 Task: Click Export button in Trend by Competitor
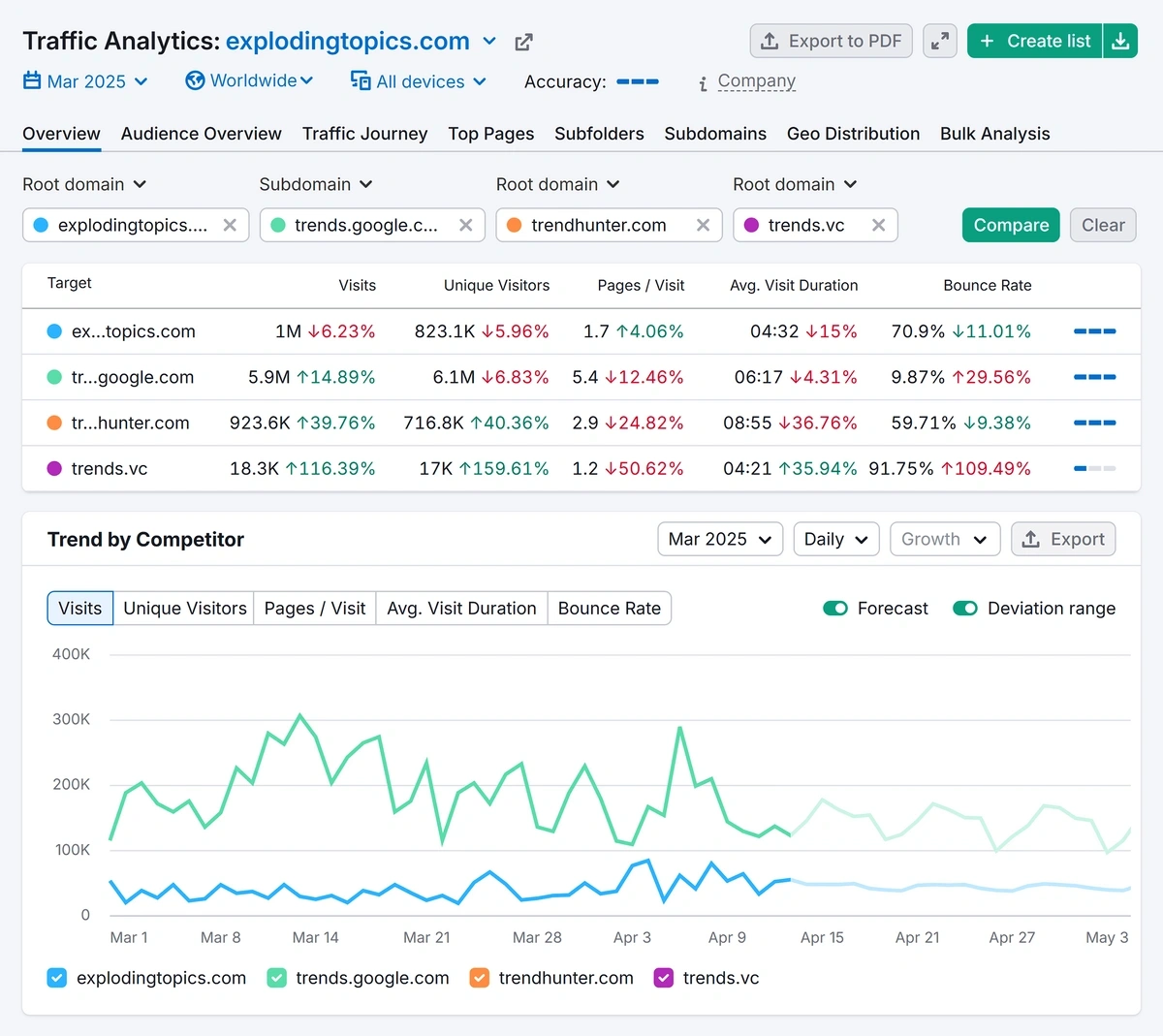pos(1063,539)
